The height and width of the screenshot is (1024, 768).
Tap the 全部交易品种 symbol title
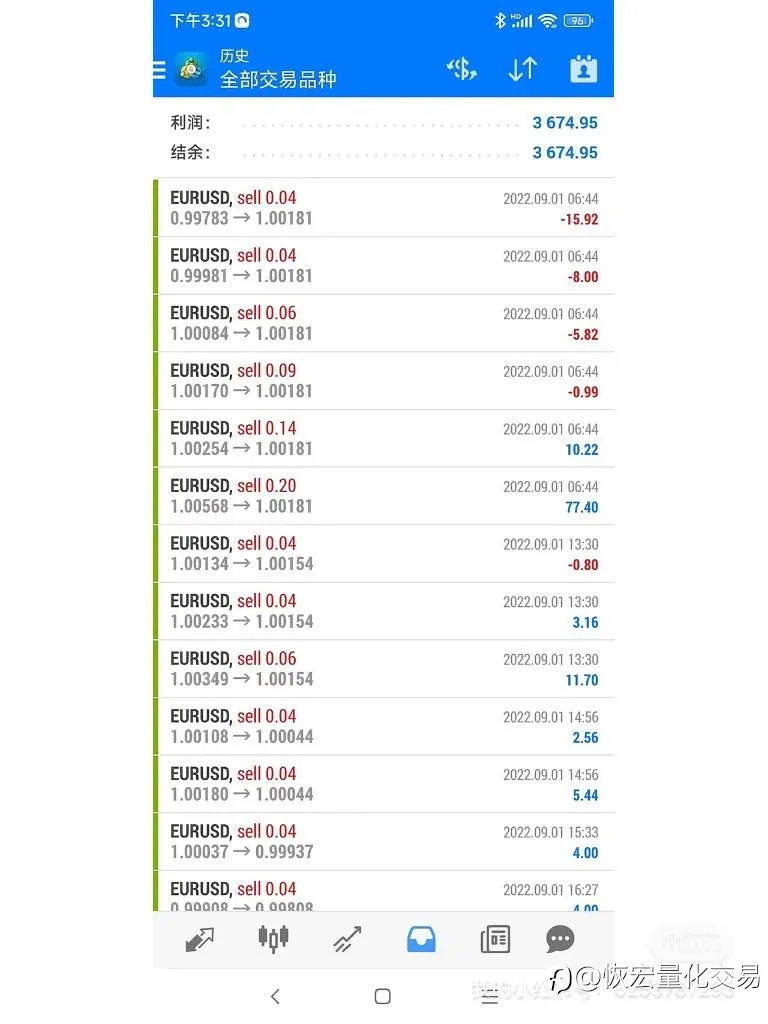coord(278,80)
